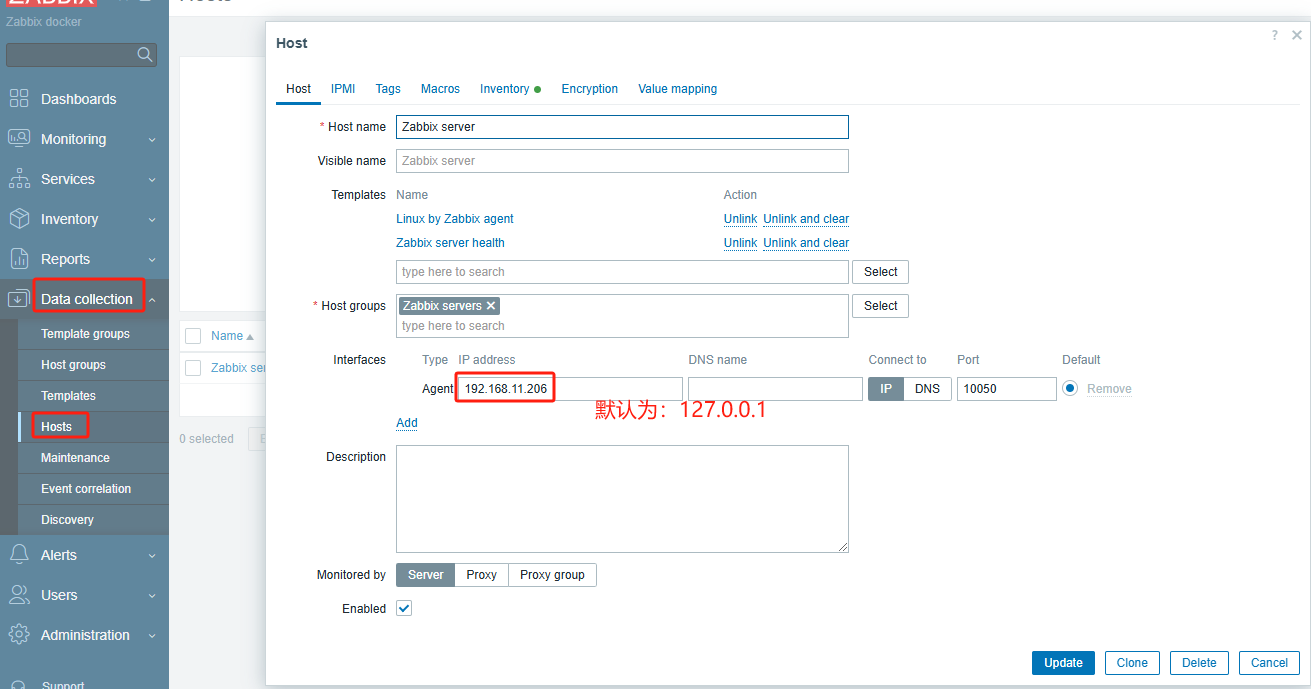
Task: Open the Inventory tab in Host dialog
Action: click(510, 89)
